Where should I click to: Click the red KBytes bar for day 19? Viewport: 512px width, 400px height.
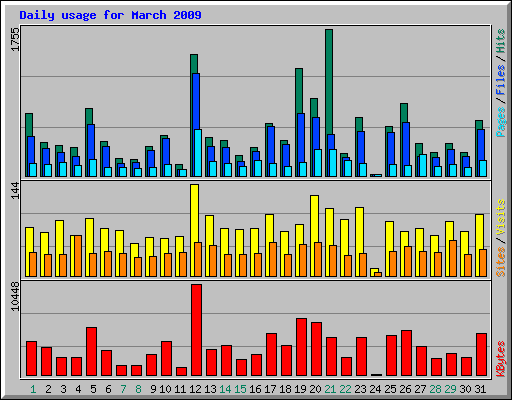click(x=301, y=347)
